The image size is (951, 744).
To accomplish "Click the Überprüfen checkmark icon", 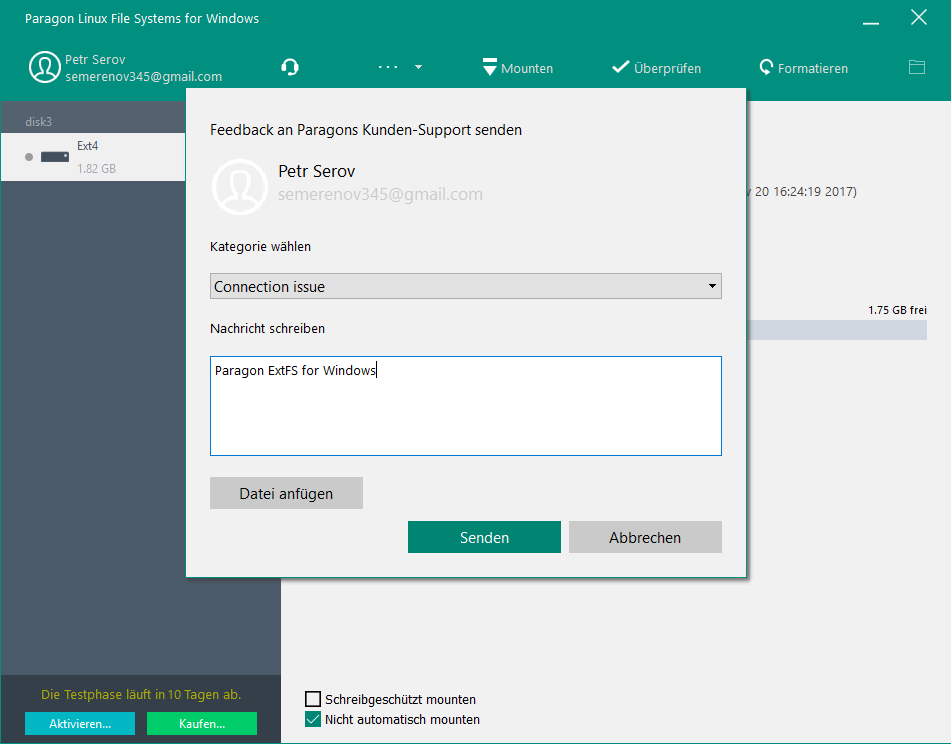I will point(621,67).
